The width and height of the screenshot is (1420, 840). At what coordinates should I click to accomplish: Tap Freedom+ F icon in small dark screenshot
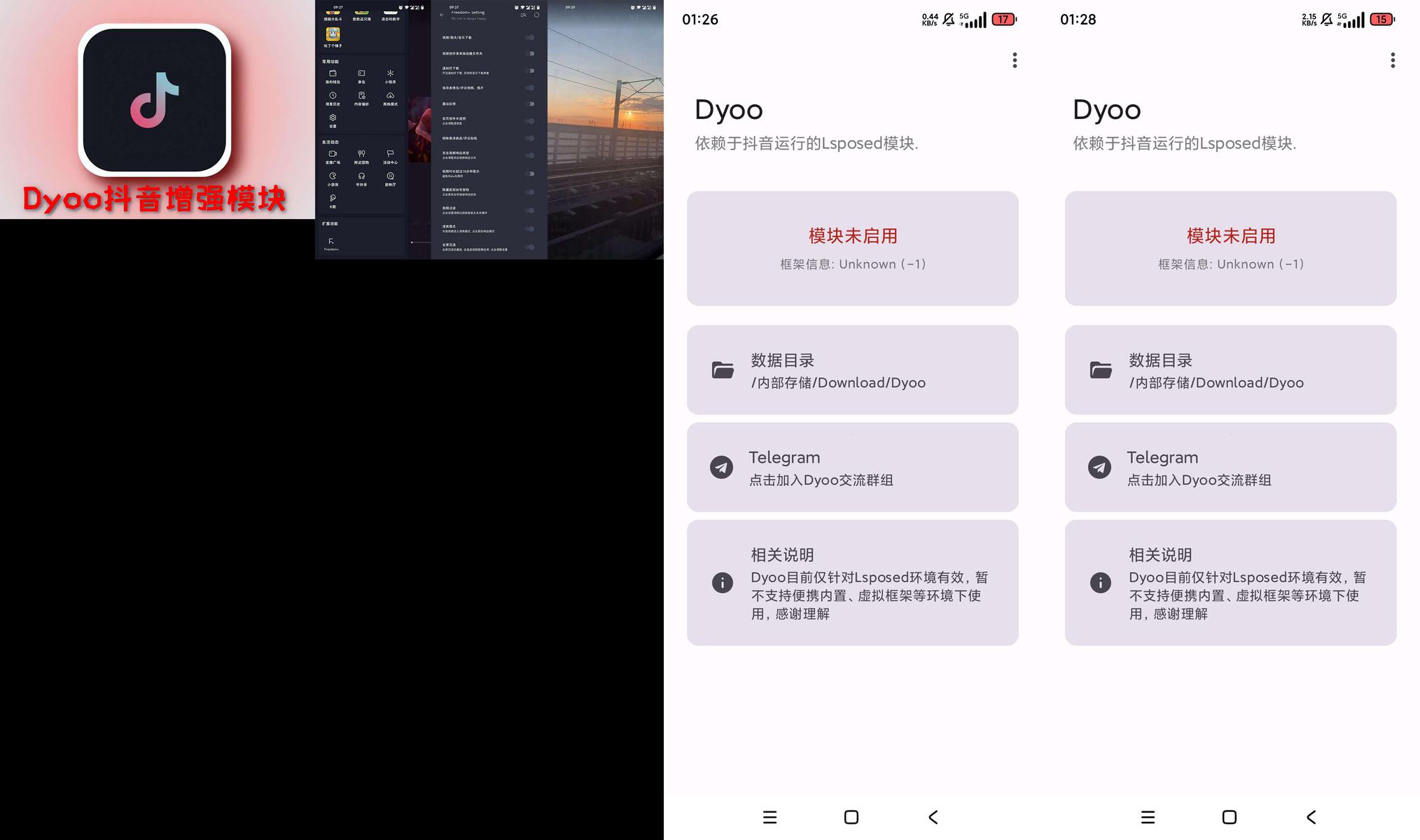pos(331,241)
